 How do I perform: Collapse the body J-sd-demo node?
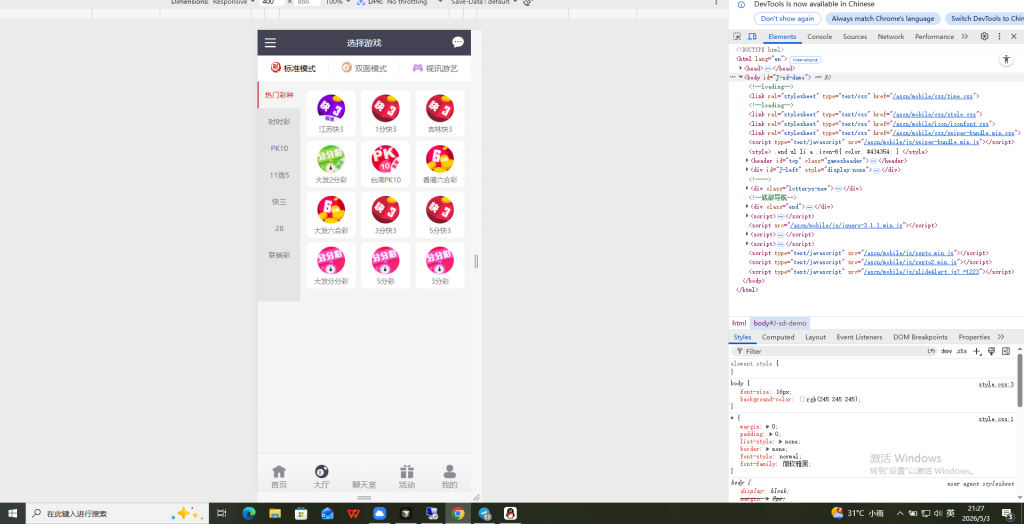tap(741, 77)
